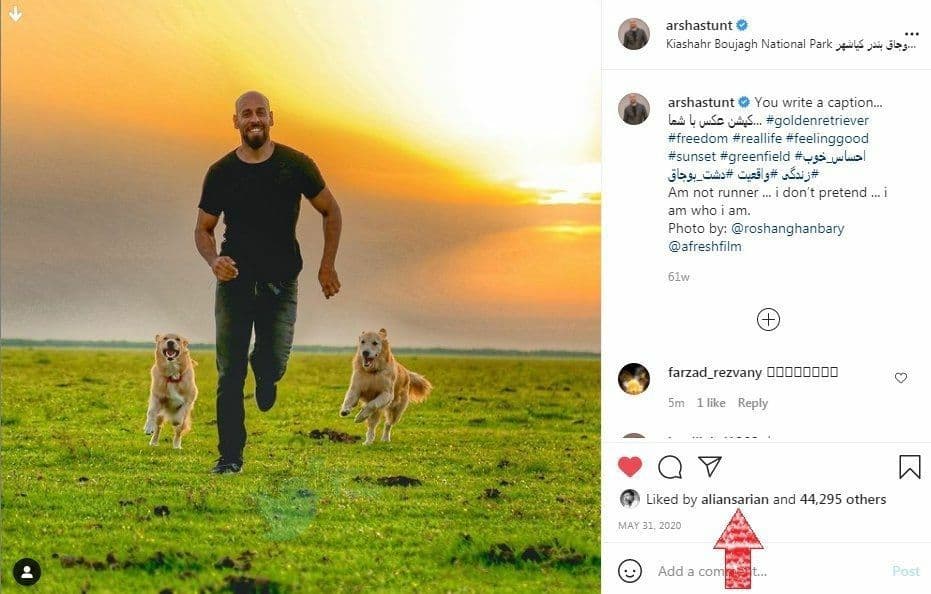Open the comment speech bubble icon

670,466
